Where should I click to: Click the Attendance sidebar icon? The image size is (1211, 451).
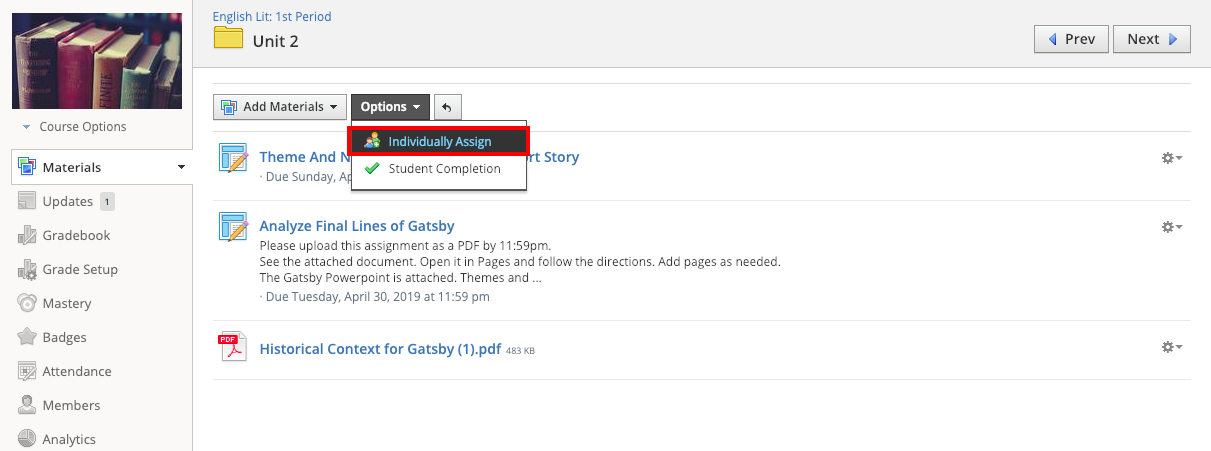coord(27,372)
